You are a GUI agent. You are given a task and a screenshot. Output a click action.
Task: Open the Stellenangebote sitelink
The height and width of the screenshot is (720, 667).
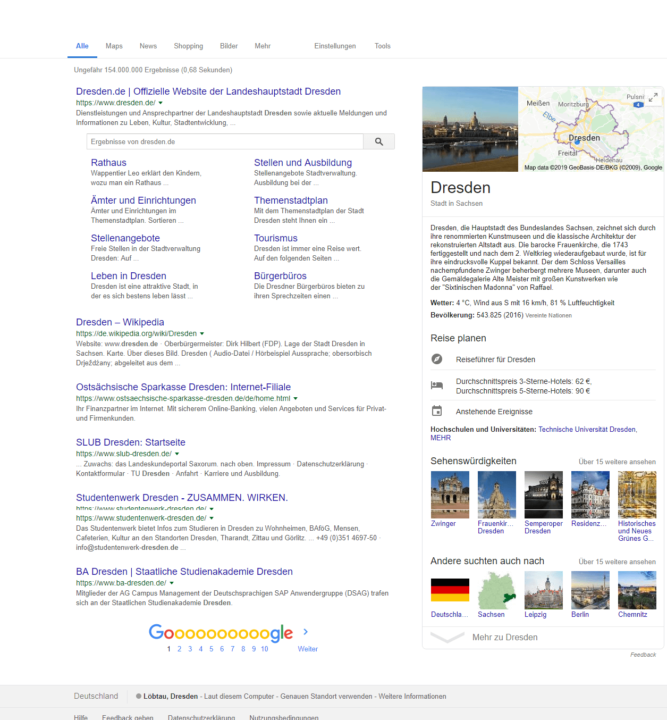(125, 238)
